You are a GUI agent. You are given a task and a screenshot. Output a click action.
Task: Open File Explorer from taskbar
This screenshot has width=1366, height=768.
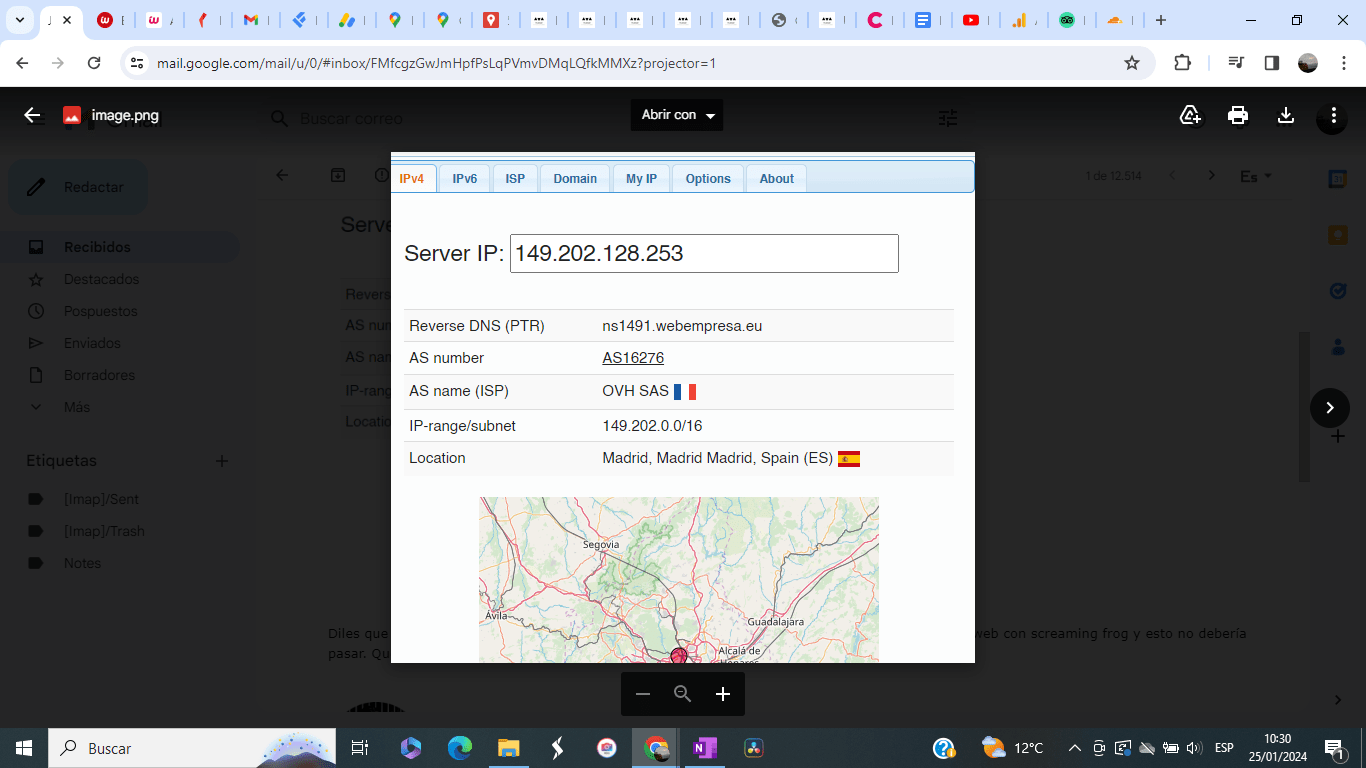(x=509, y=748)
